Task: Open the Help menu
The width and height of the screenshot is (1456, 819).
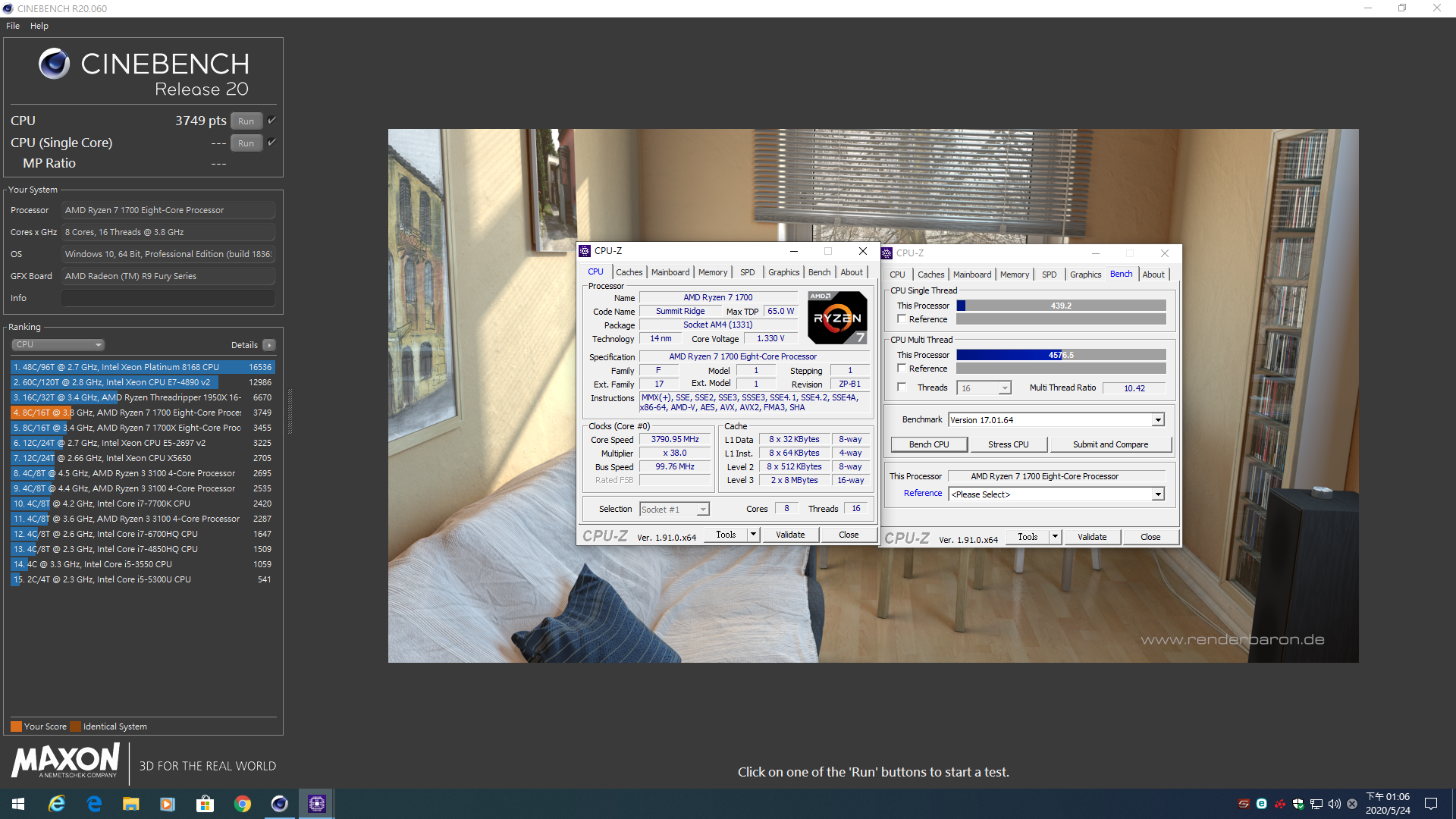Action: tap(39, 26)
